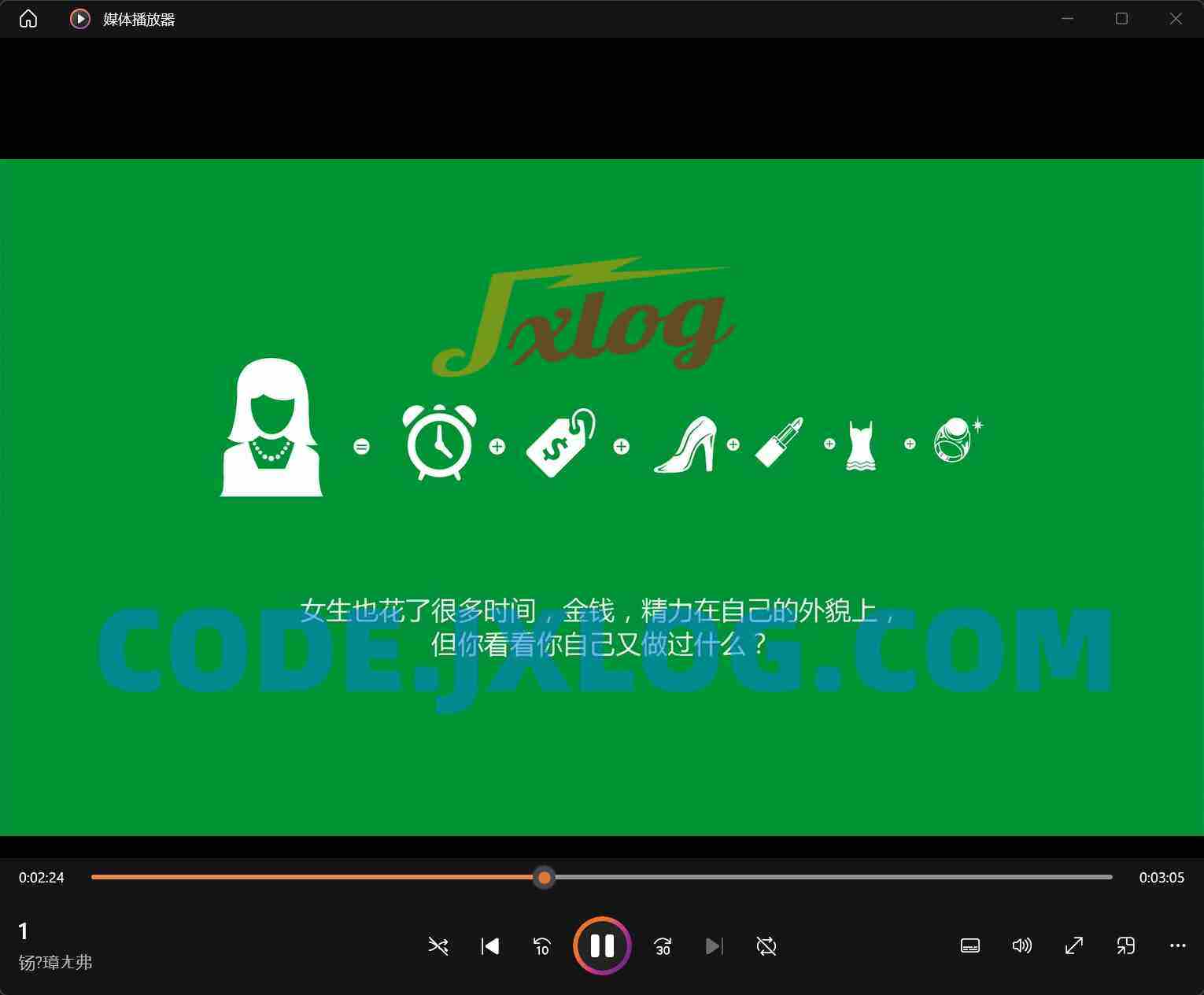Skip back 10 seconds
The height and width of the screenshot is (995, 1204).
tap(542, 945)
